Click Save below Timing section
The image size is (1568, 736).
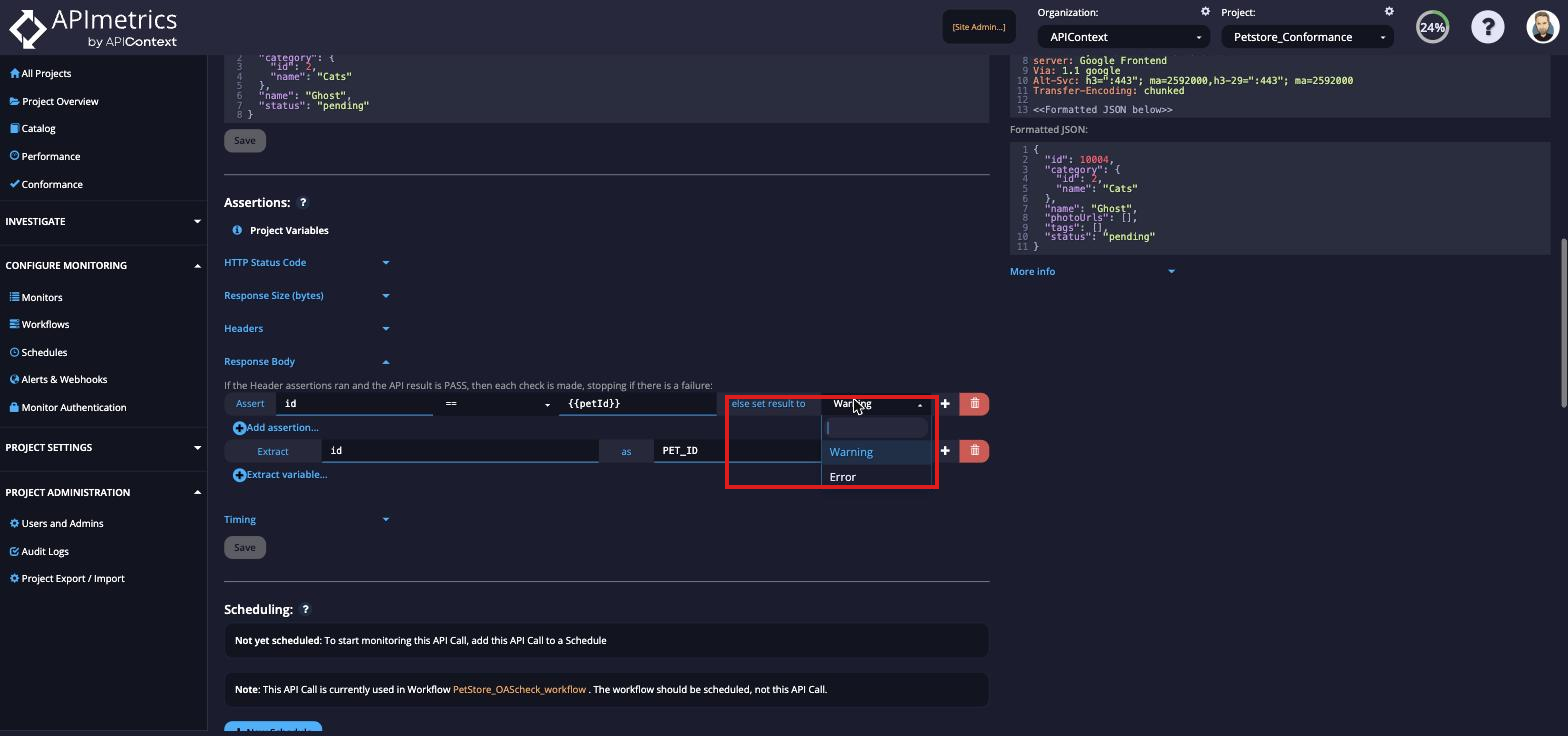245,547
